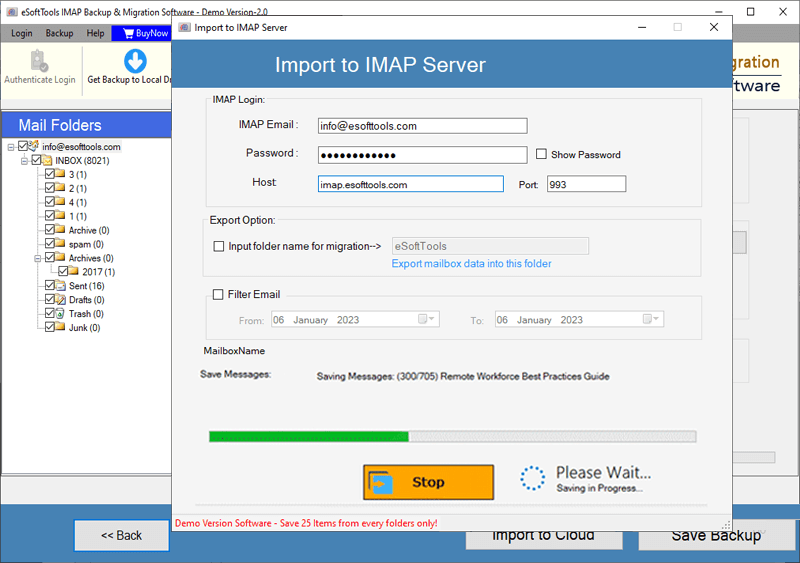This screenshot has width=800, height=563.
Task: Click the << Back button
Action: [x=121, y=535]
